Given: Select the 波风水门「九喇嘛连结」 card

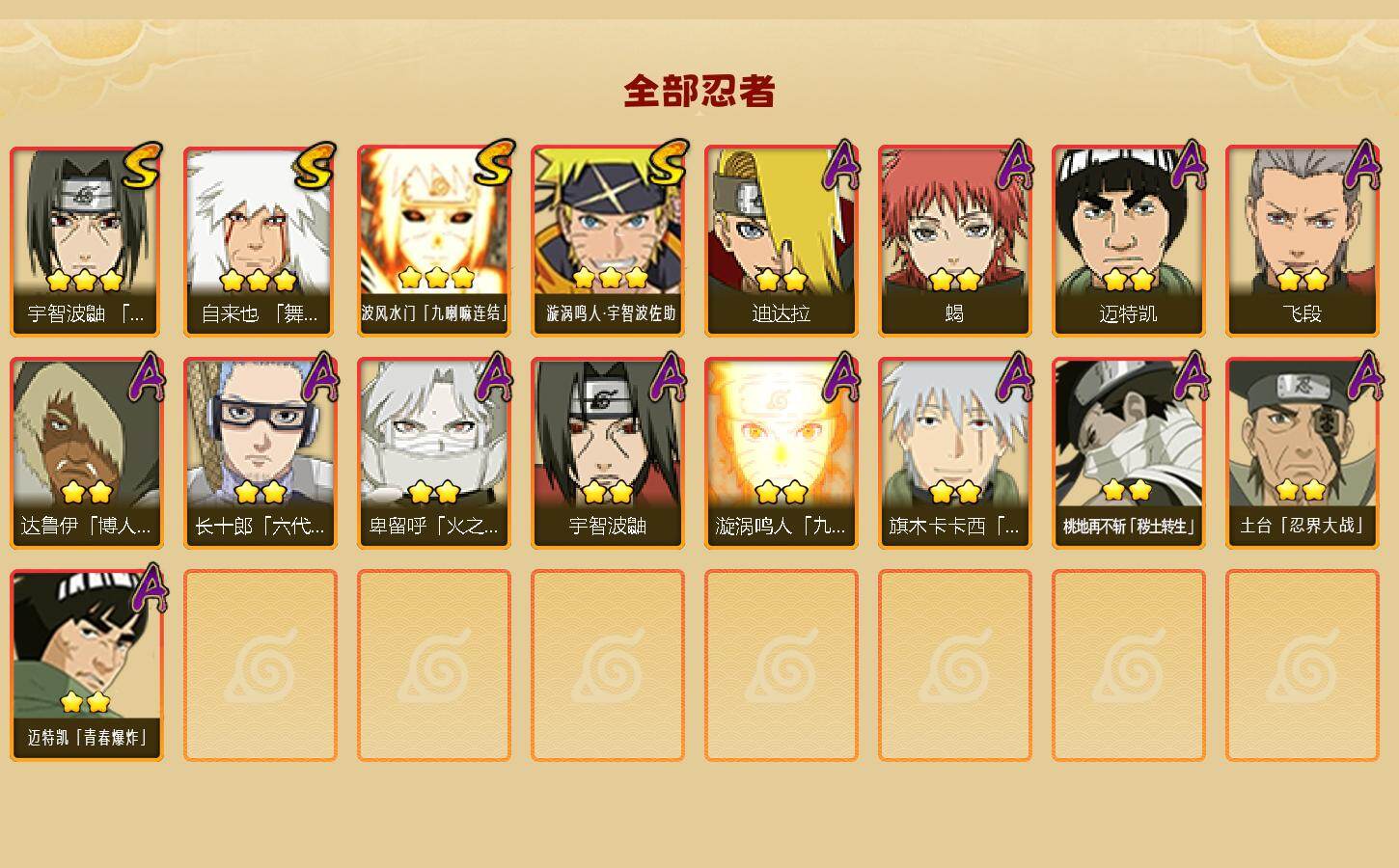Looking at the screenshot, I should pos(434,241).
